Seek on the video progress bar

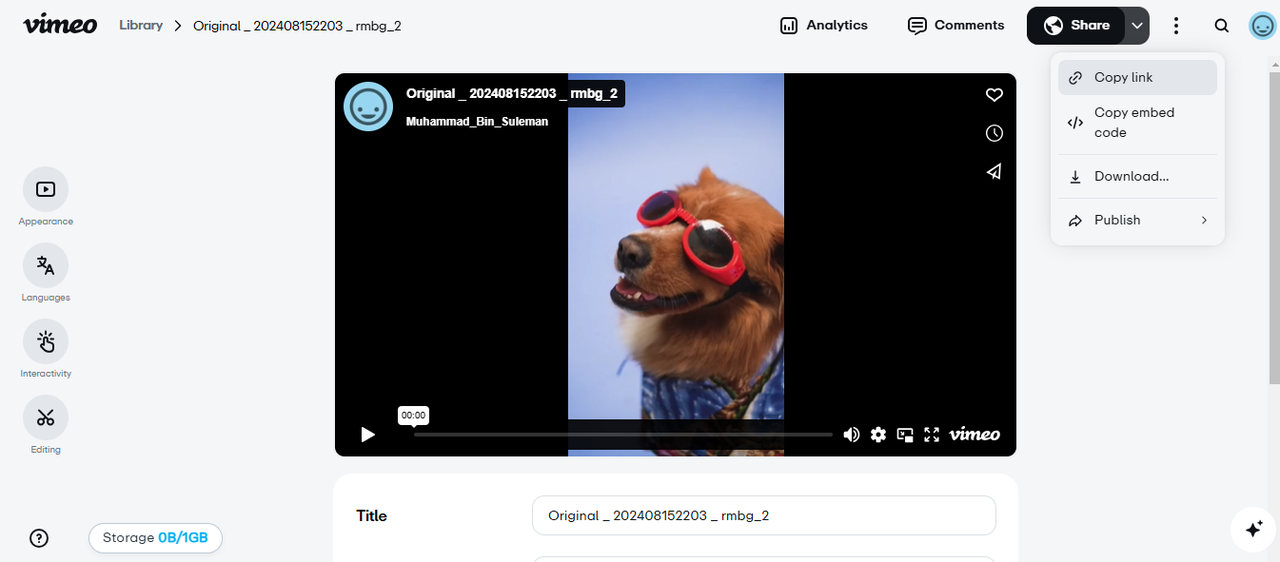pos(623,434)
